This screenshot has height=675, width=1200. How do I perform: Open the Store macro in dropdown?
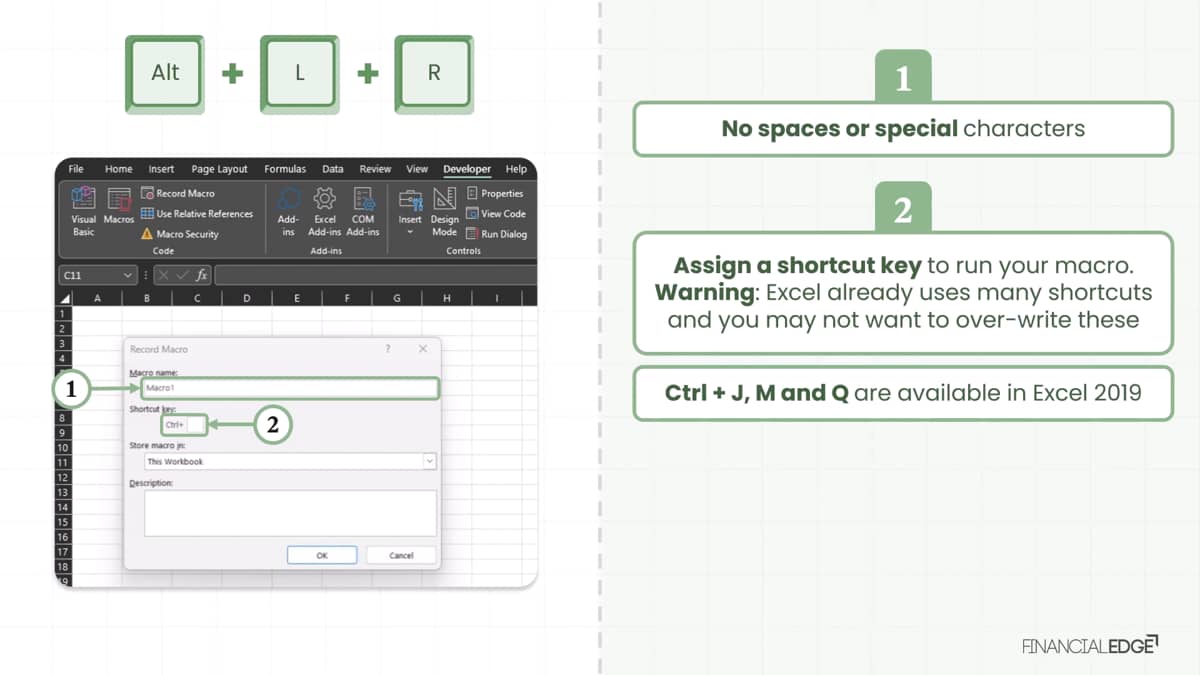click(430, 462)
